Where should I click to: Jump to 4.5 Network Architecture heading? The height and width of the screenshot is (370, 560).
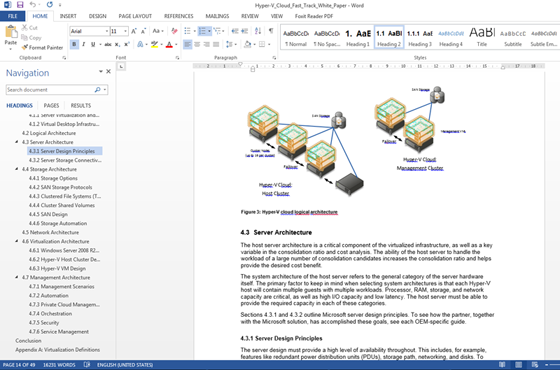50,232
